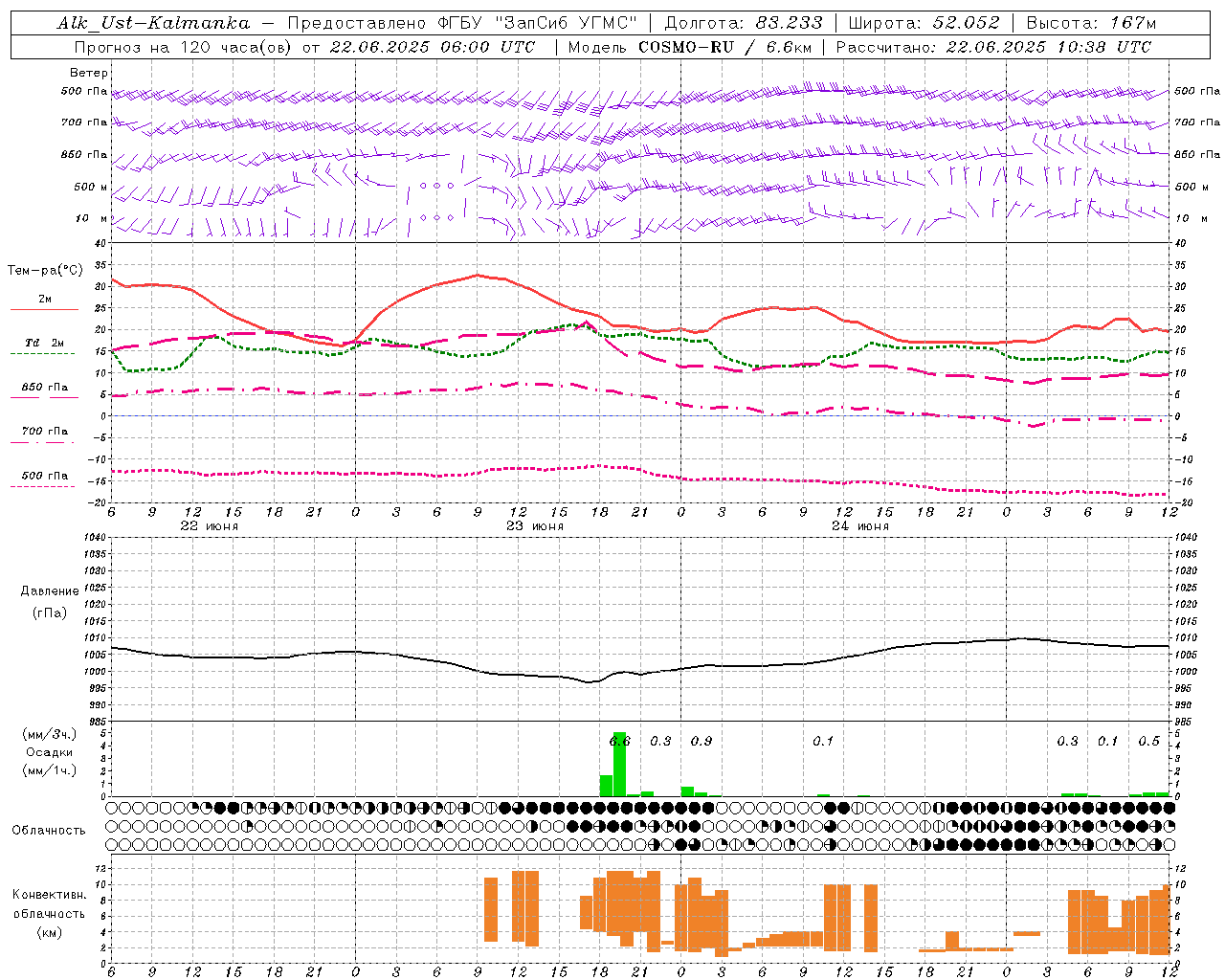Click the tallest green precipitation bar

(619, 764)
